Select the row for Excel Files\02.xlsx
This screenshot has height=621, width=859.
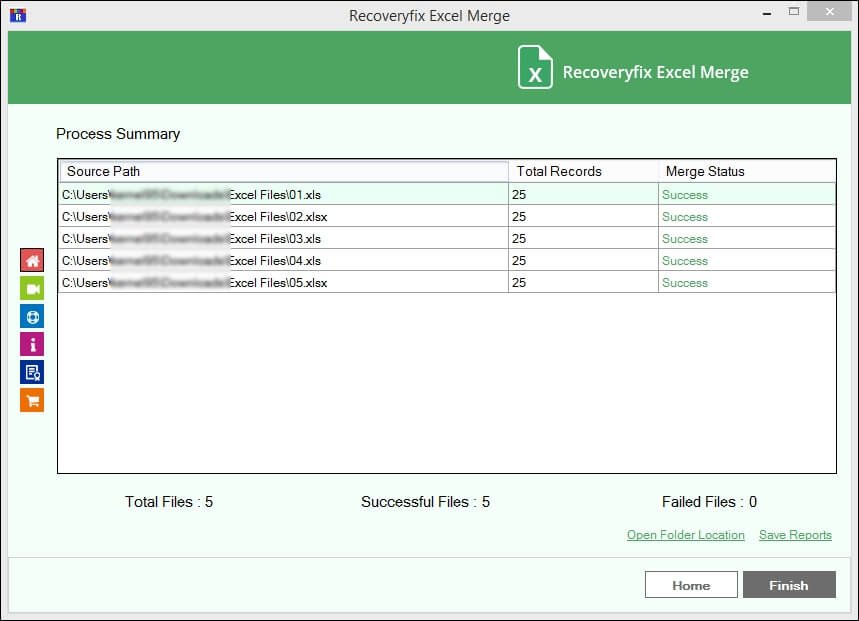pos(447,216)
